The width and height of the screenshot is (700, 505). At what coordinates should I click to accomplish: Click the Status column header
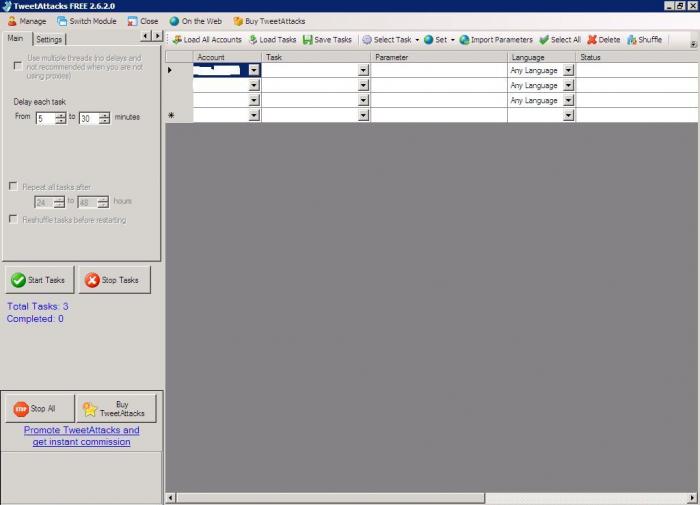point(638,57)
